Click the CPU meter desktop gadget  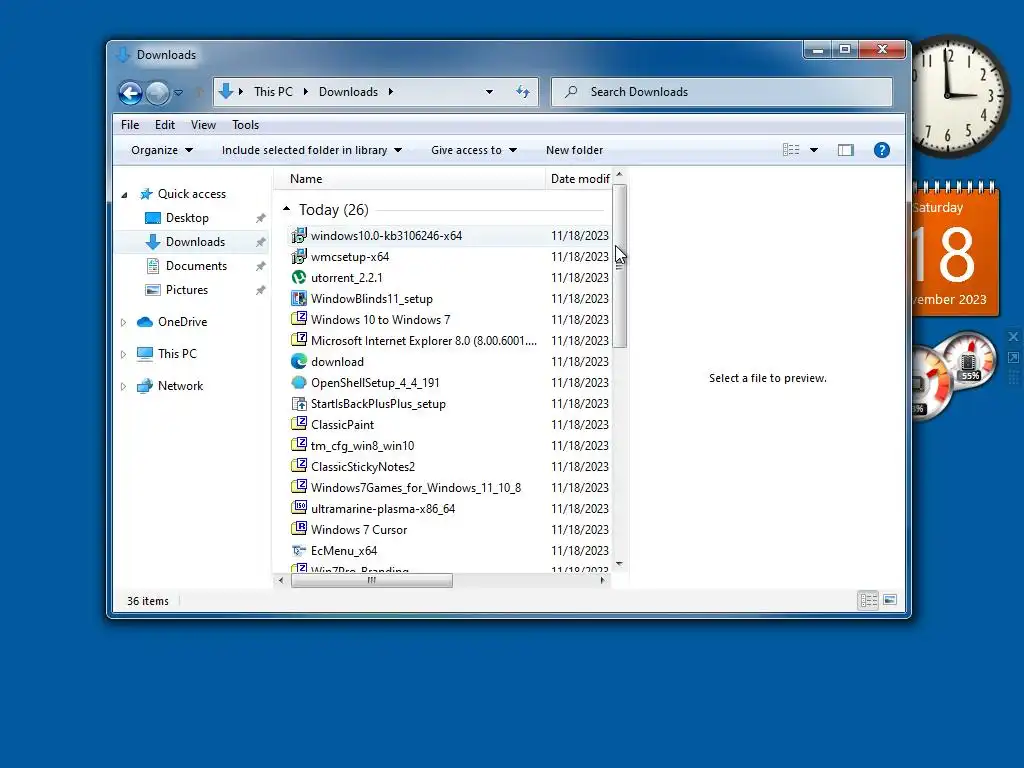pyautogui.click(x=954, y=376)
